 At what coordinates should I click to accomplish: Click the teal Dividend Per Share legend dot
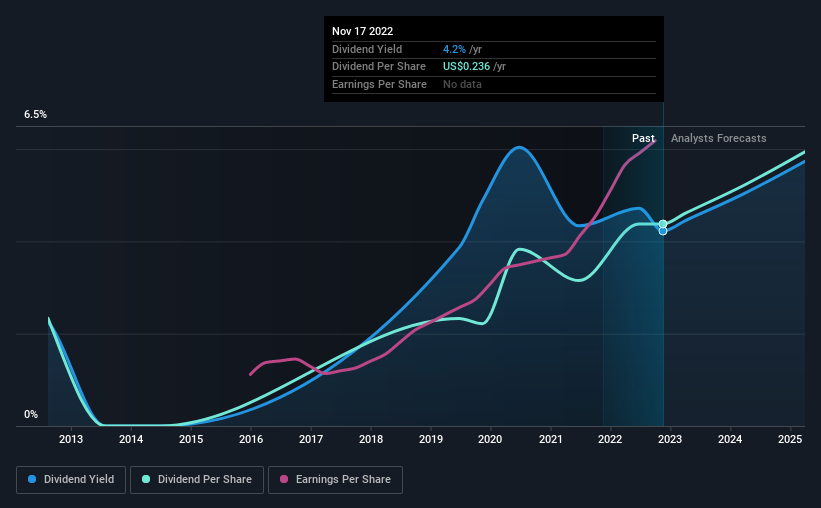(x=146, y=479)
